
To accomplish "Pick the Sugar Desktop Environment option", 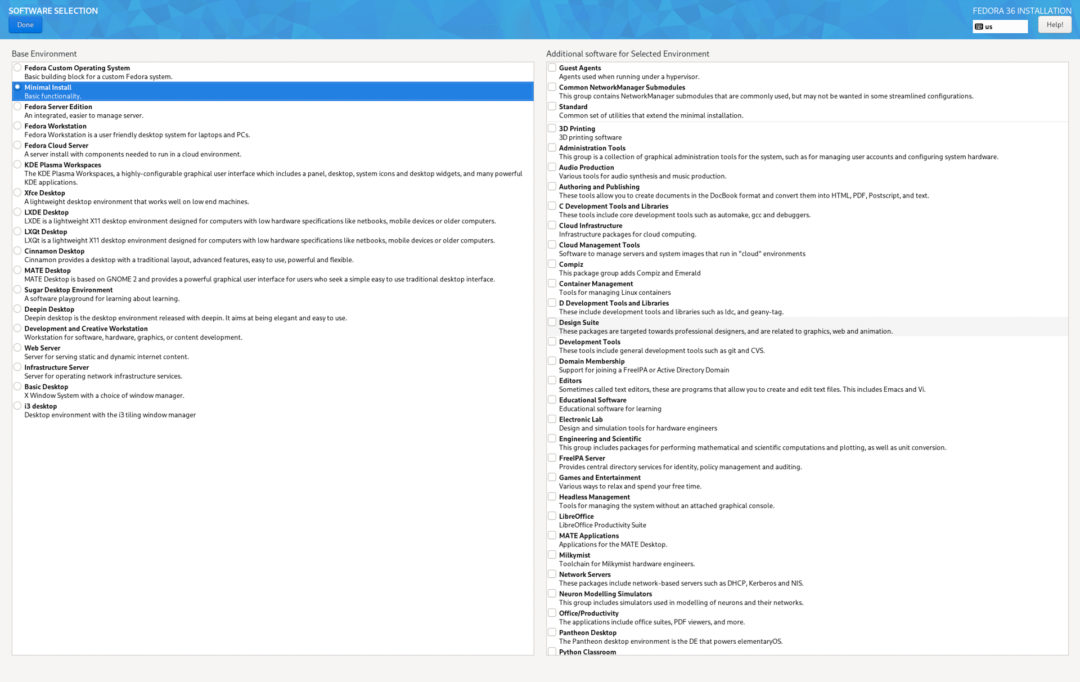I will [x=17, y=289].
